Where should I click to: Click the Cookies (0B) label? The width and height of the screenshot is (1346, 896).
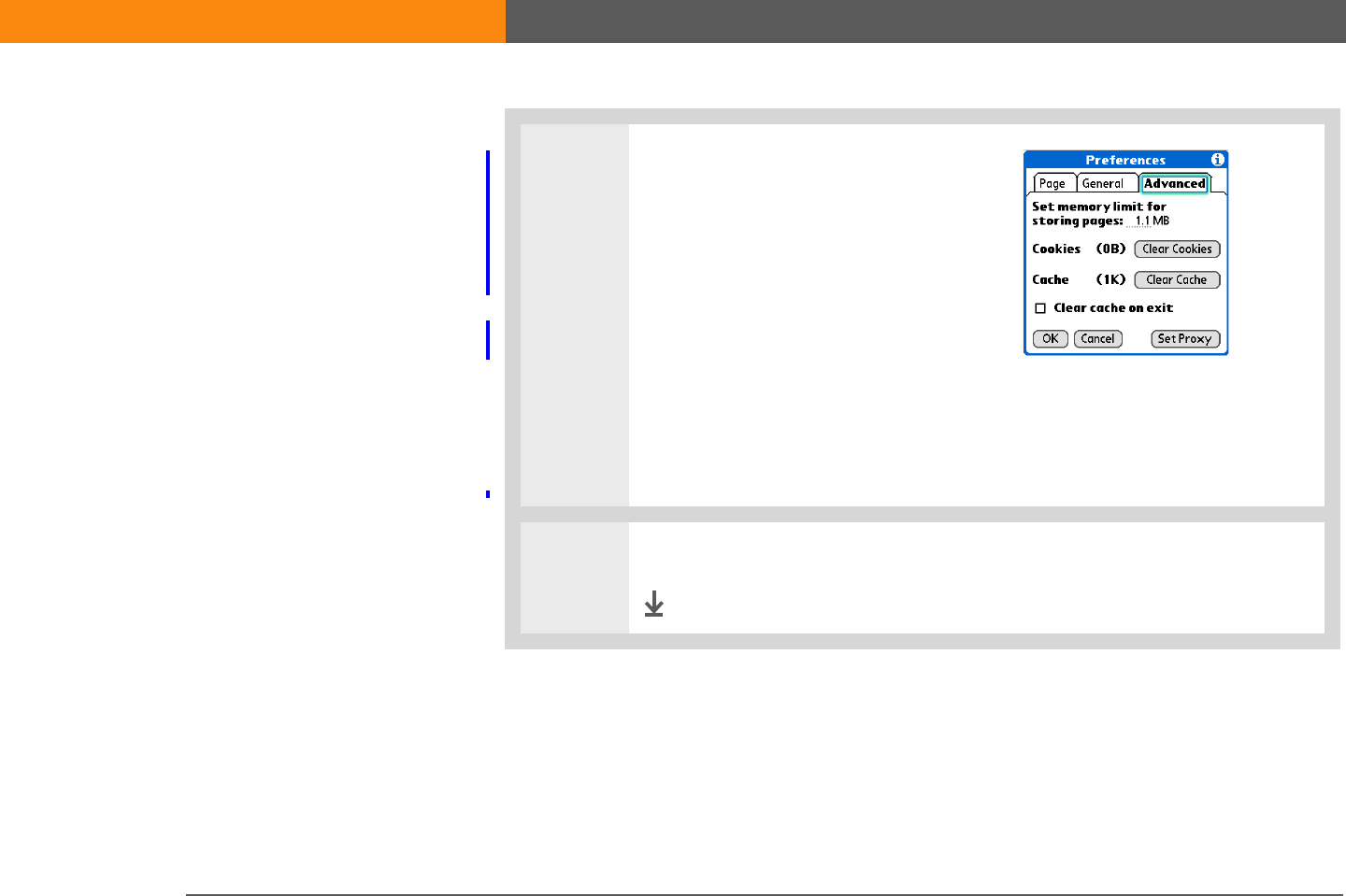1079,249
